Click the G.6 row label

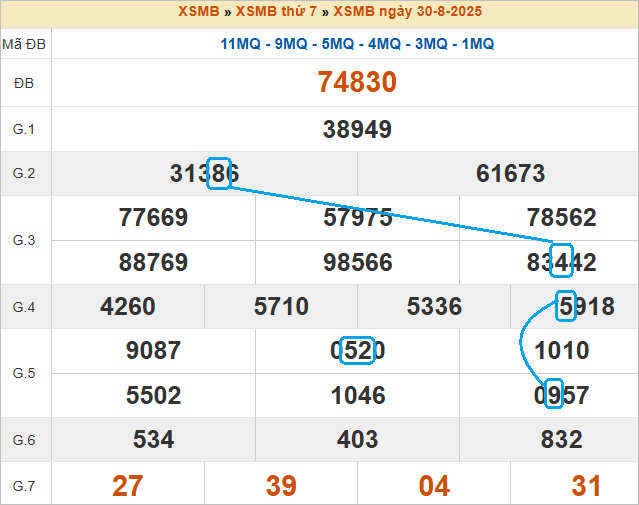pos(24,440)
